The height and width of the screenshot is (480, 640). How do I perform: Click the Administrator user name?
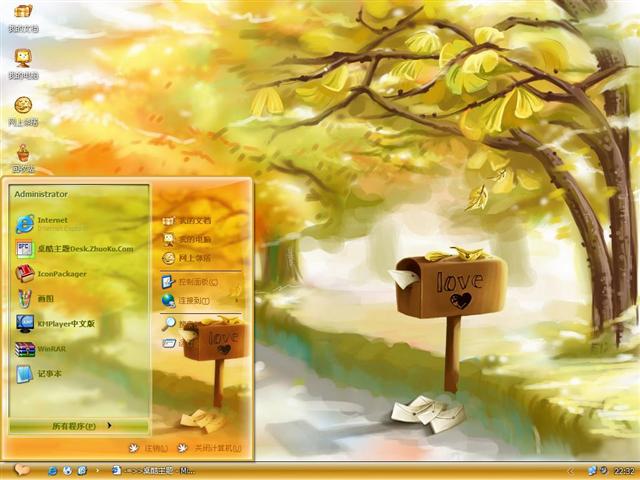[41, 194]
